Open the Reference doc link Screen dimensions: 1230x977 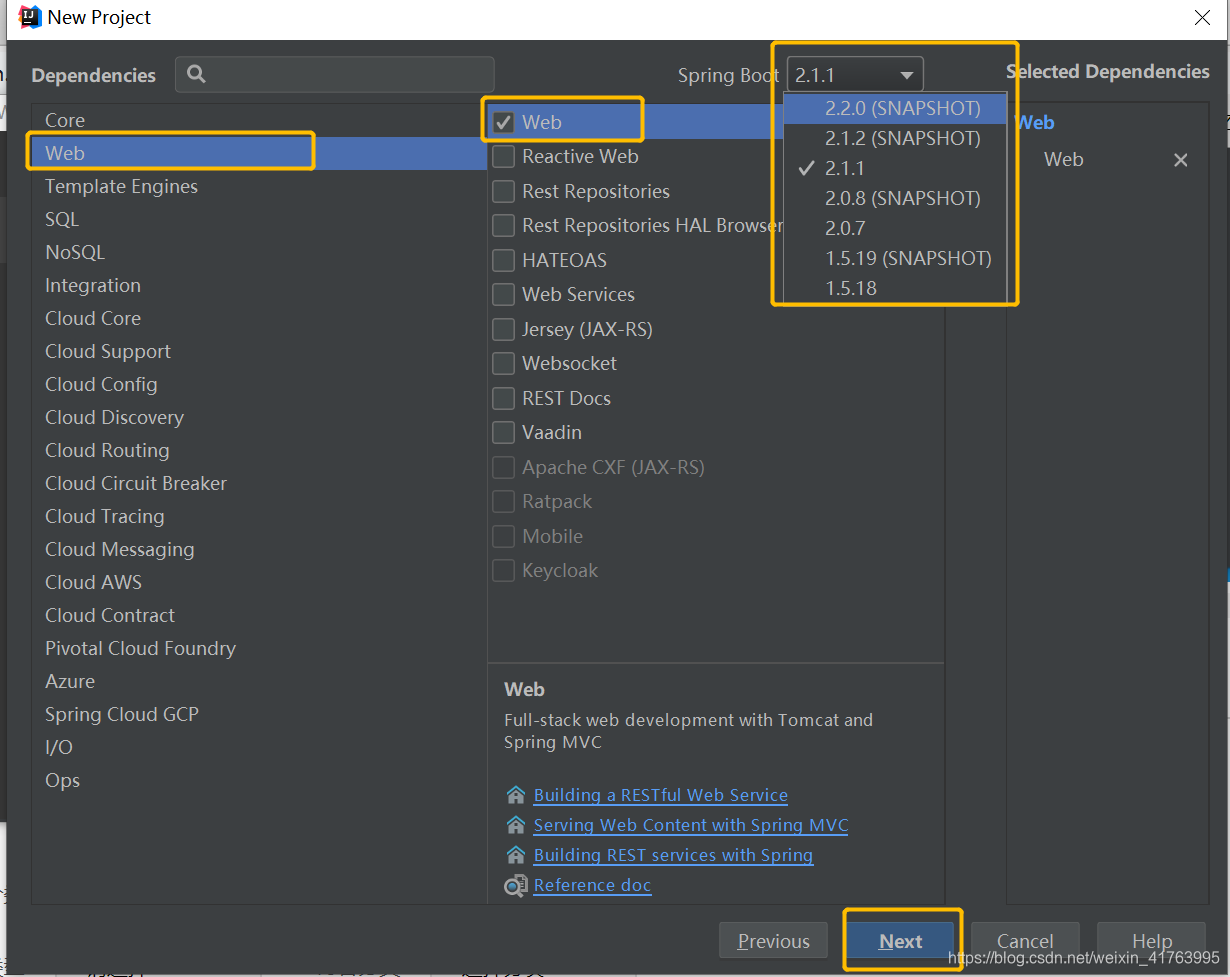592,885
